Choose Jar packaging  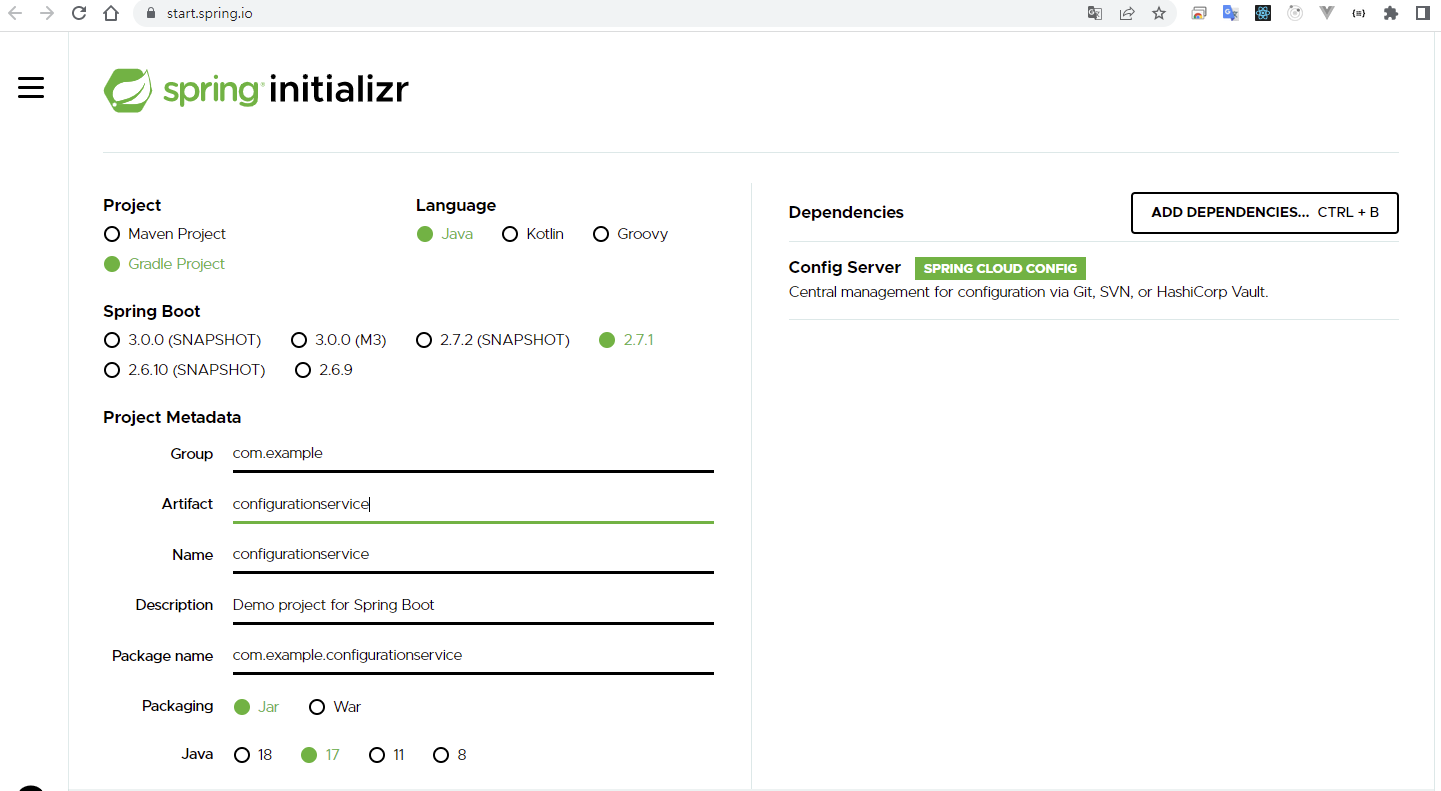point(256,707)
